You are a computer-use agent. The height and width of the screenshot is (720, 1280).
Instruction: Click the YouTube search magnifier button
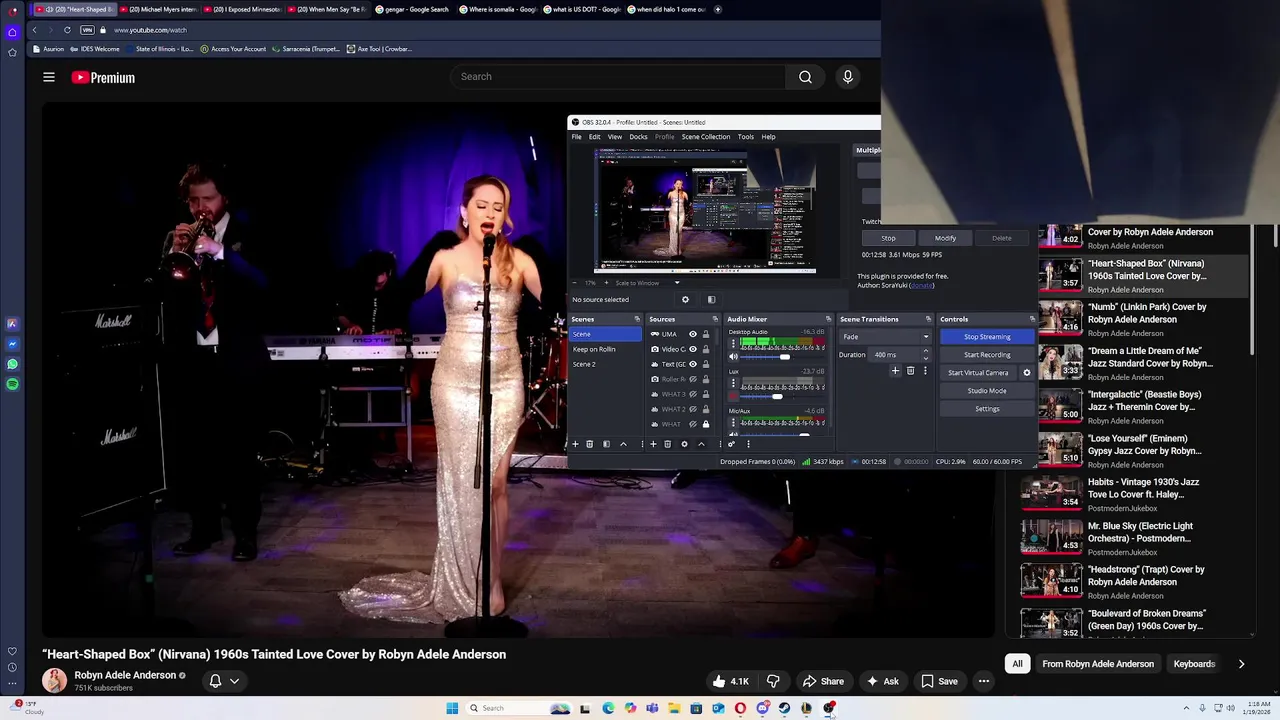click(805, 77)
